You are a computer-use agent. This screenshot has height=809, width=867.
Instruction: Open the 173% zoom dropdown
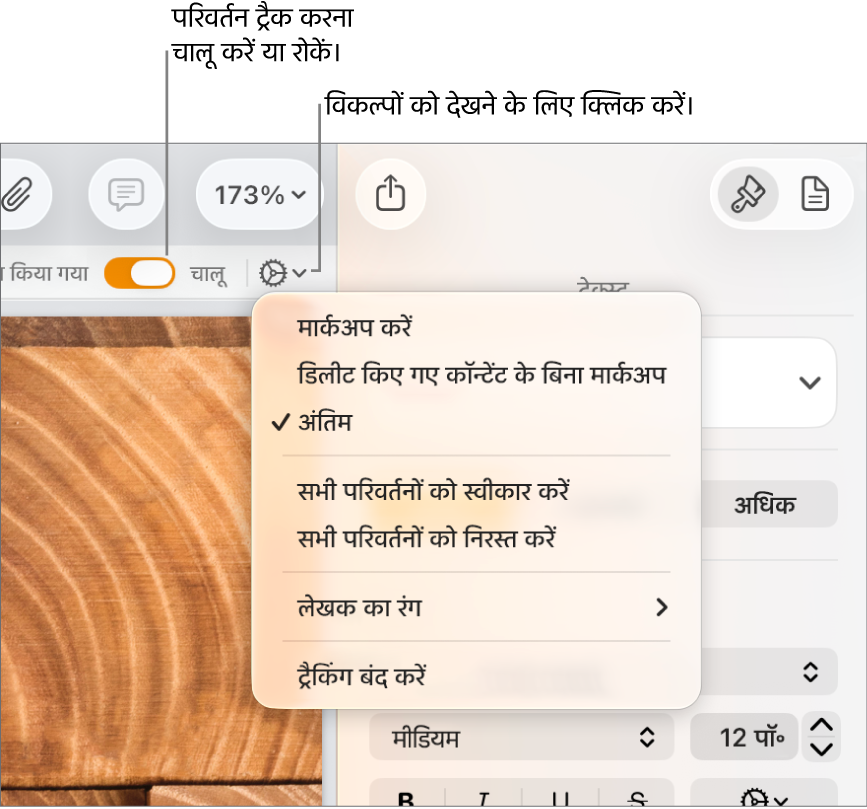(259, 195)
